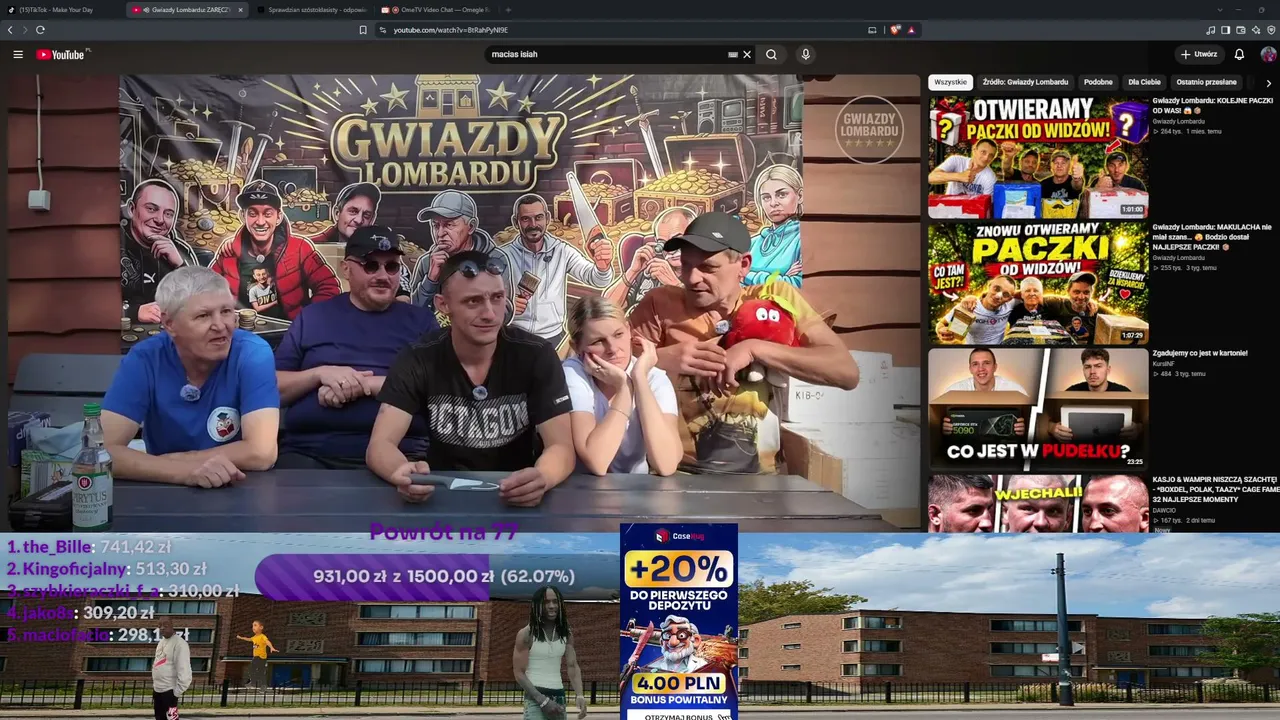Select the Podobne filter chip
1280x720 pixels.
tap(1098, 82)
